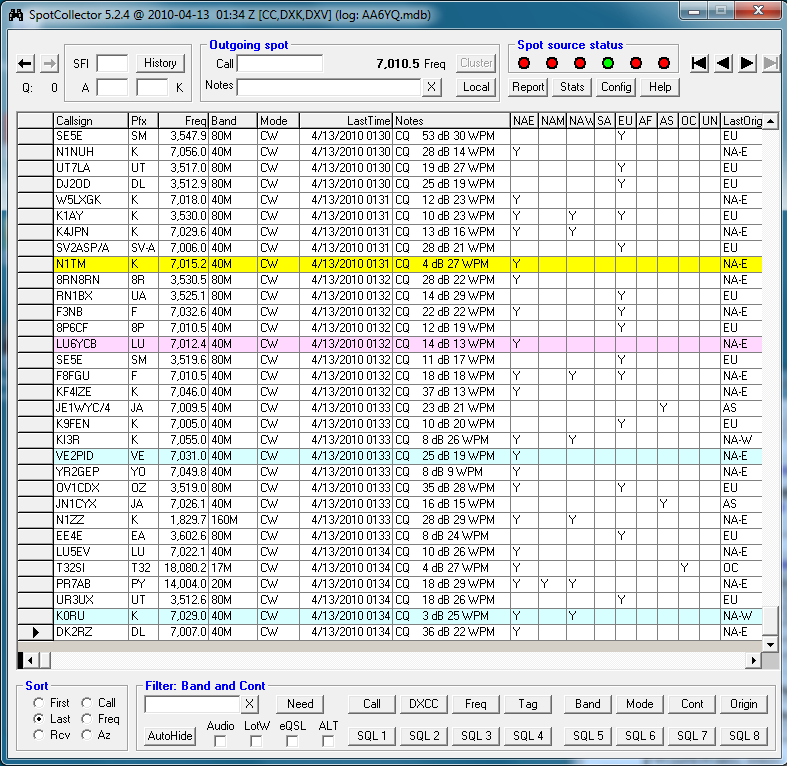Select the Rcv sort radio button
The width and height of the screenshot is (787, 766).
[x=38, y=735]
